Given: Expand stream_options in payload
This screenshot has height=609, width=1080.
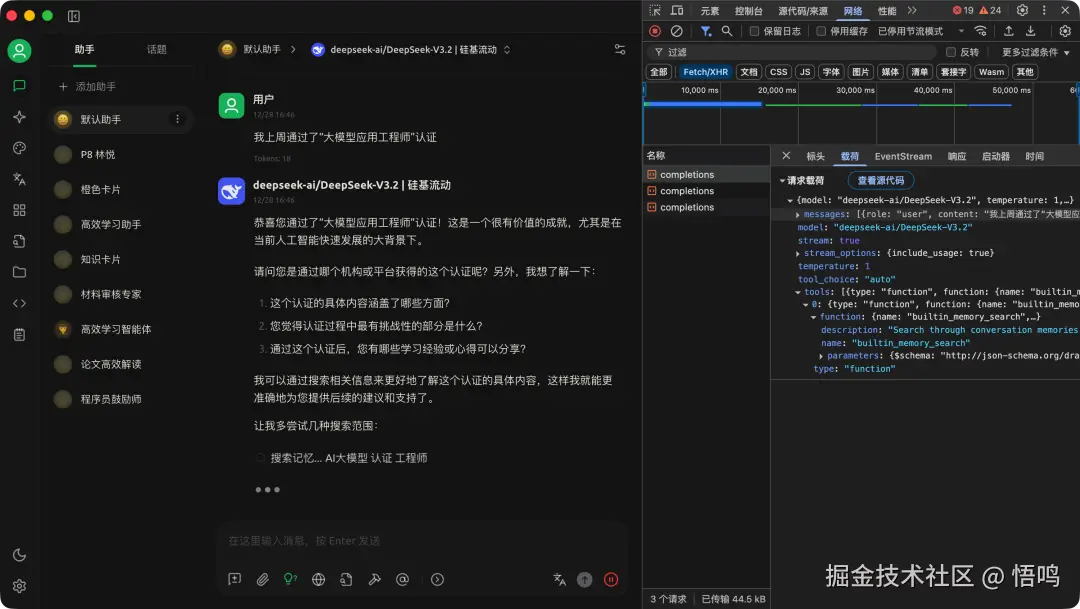Looking at the screenshot, I should coord(798,254).
